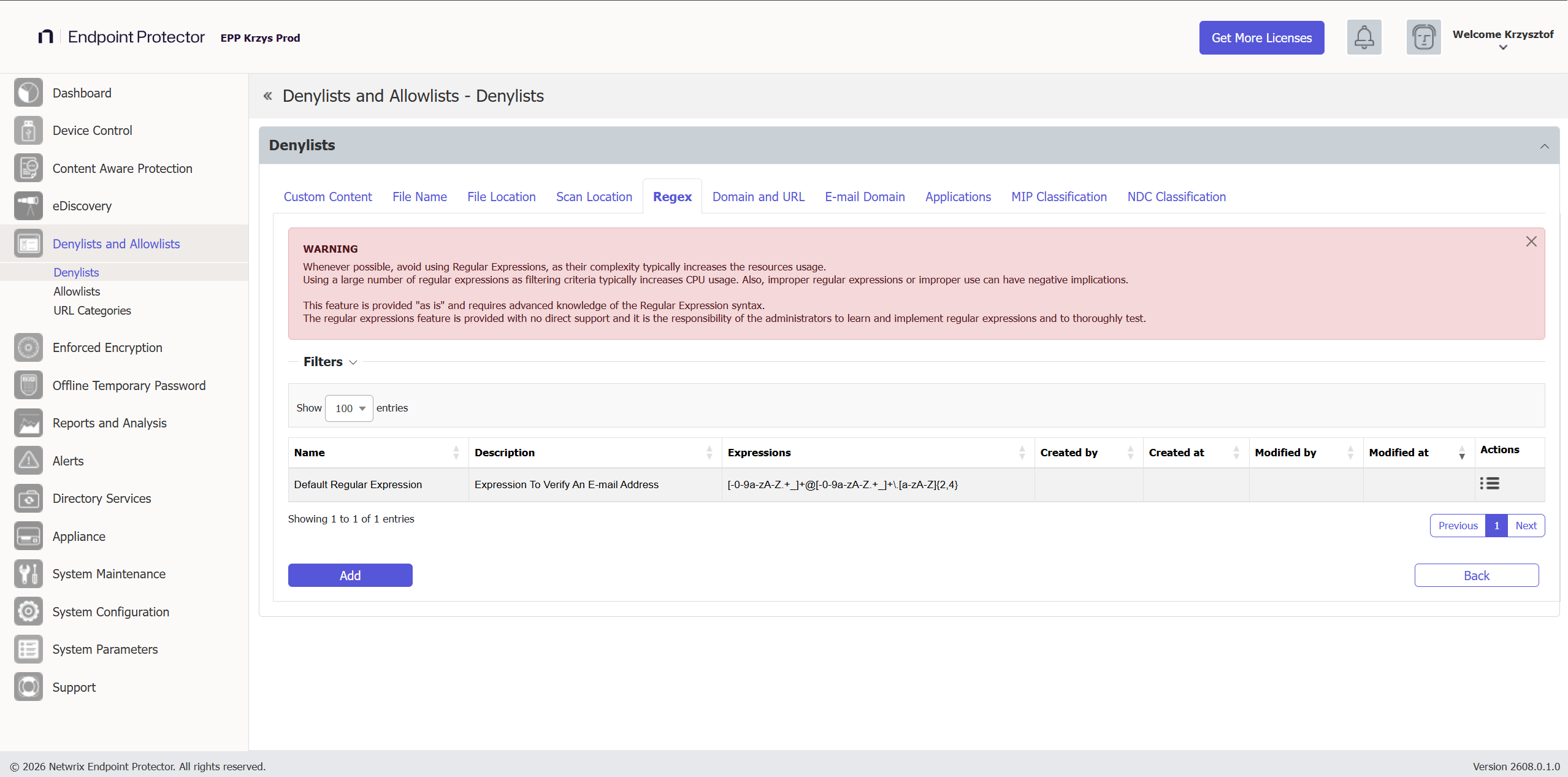Open the System Parameters list icon
The height and width of the screenshot is (777, 1568).
point(28,649)
